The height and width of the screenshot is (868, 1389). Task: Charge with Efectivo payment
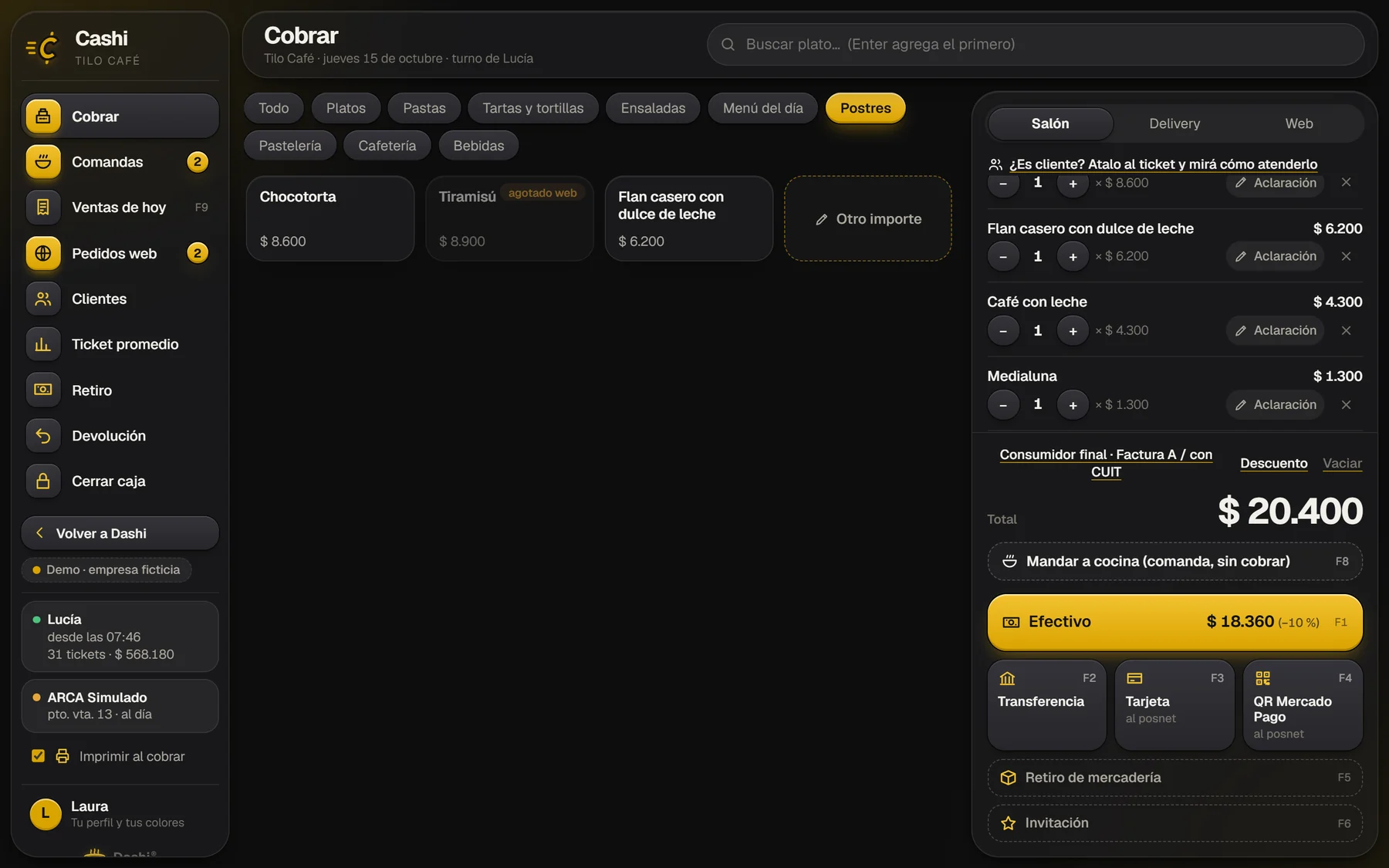click(1174, 622)
